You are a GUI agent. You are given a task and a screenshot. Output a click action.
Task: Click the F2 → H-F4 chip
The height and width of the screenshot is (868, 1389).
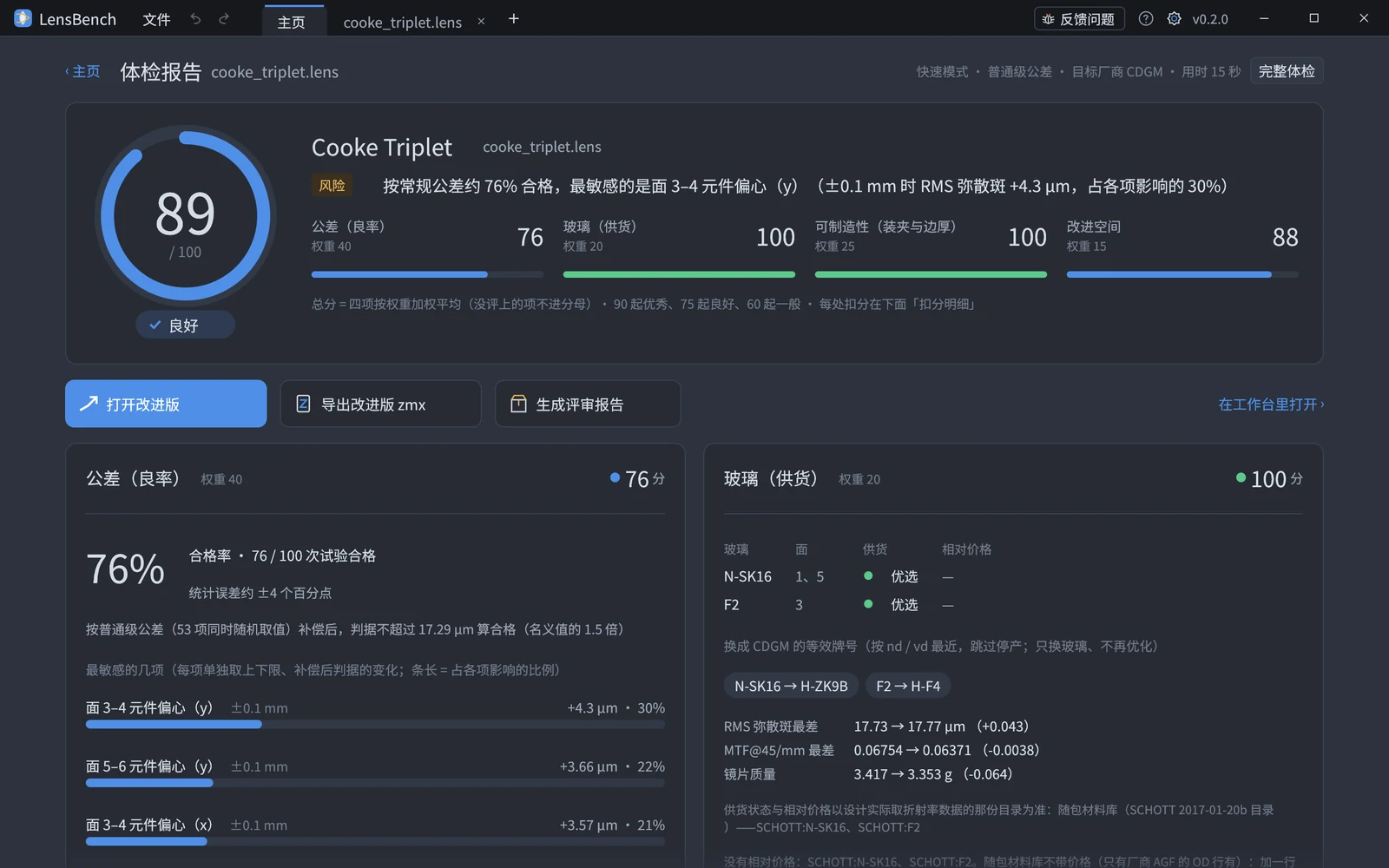point(908,686)
